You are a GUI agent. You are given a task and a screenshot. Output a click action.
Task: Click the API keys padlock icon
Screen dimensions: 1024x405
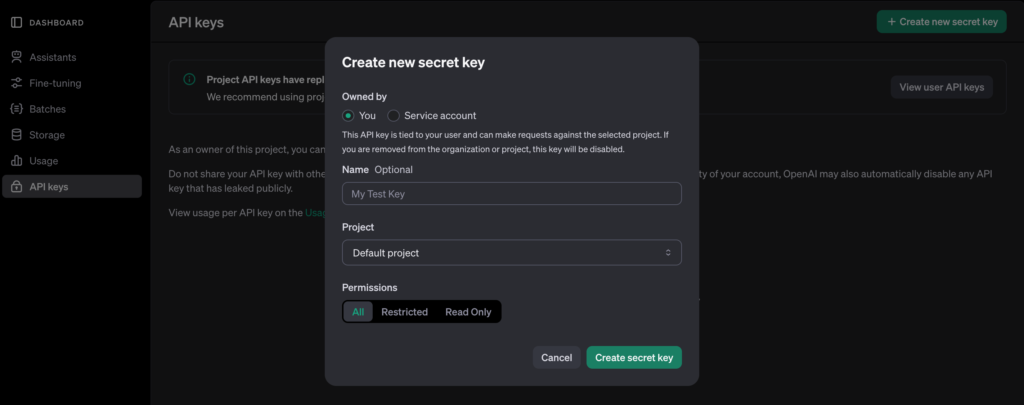(16, 187)
